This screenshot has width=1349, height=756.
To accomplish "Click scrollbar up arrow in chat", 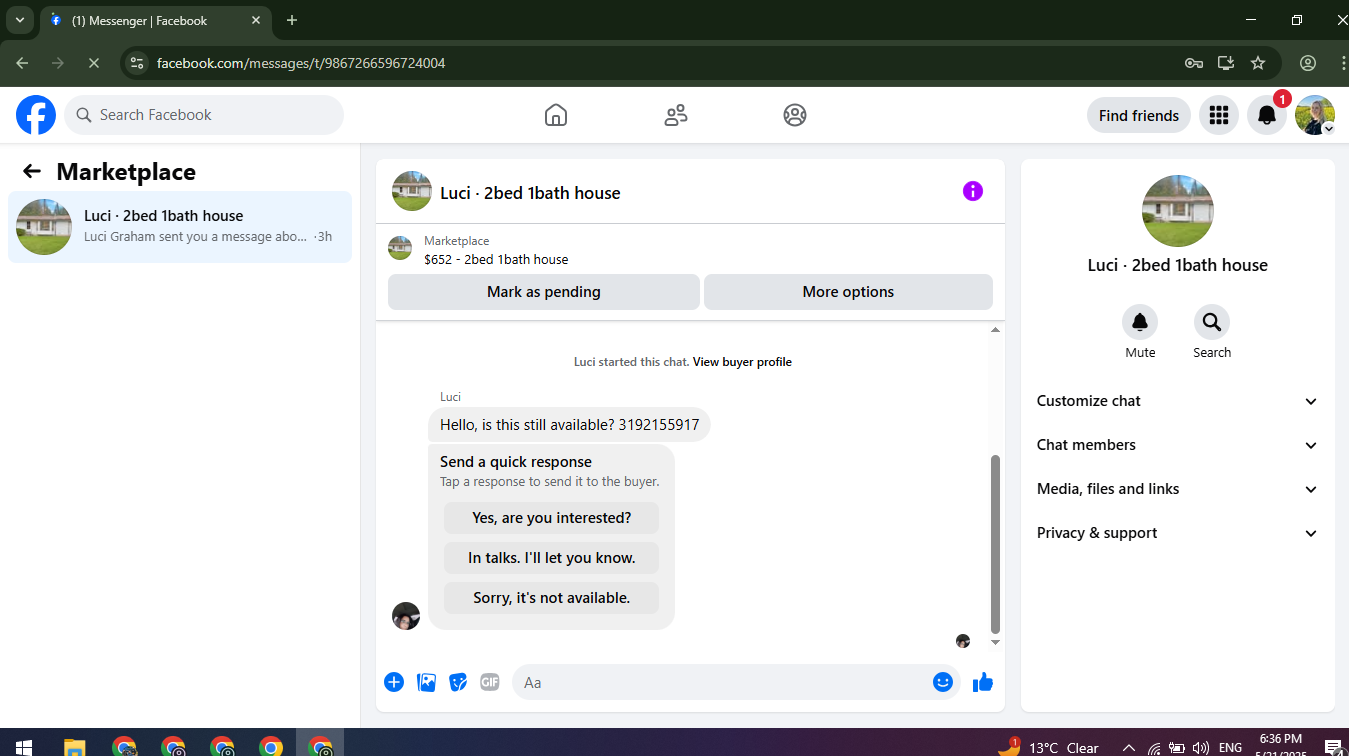I will [x=995, y=330].
